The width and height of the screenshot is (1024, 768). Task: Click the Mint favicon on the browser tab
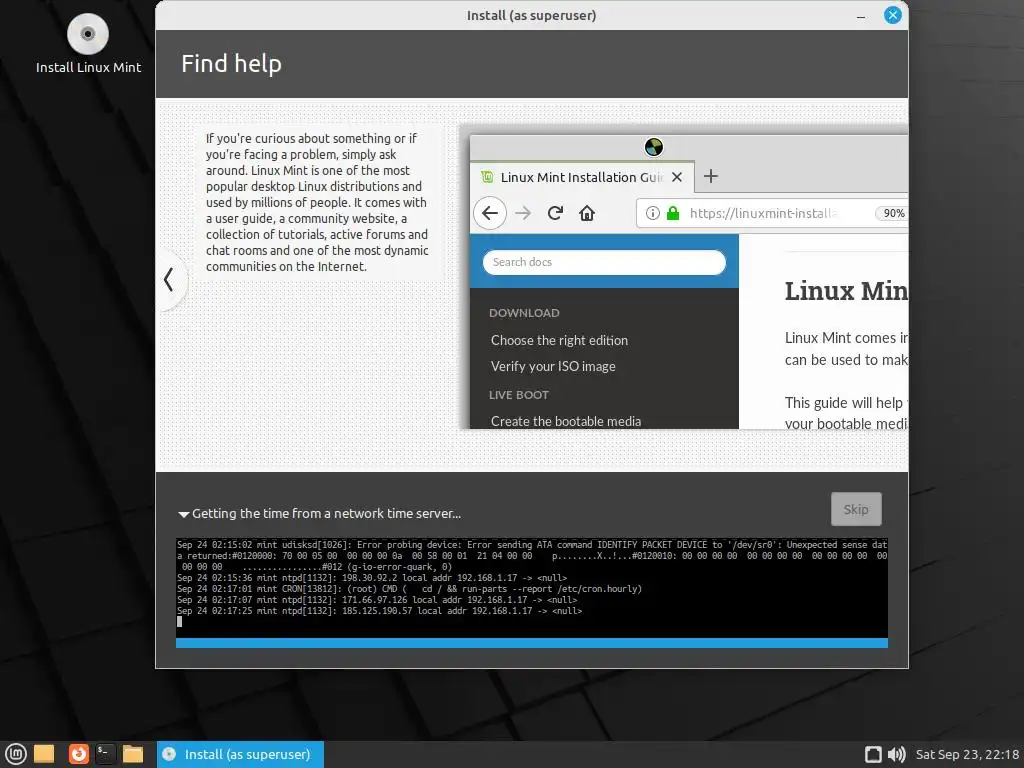(487, 176)
